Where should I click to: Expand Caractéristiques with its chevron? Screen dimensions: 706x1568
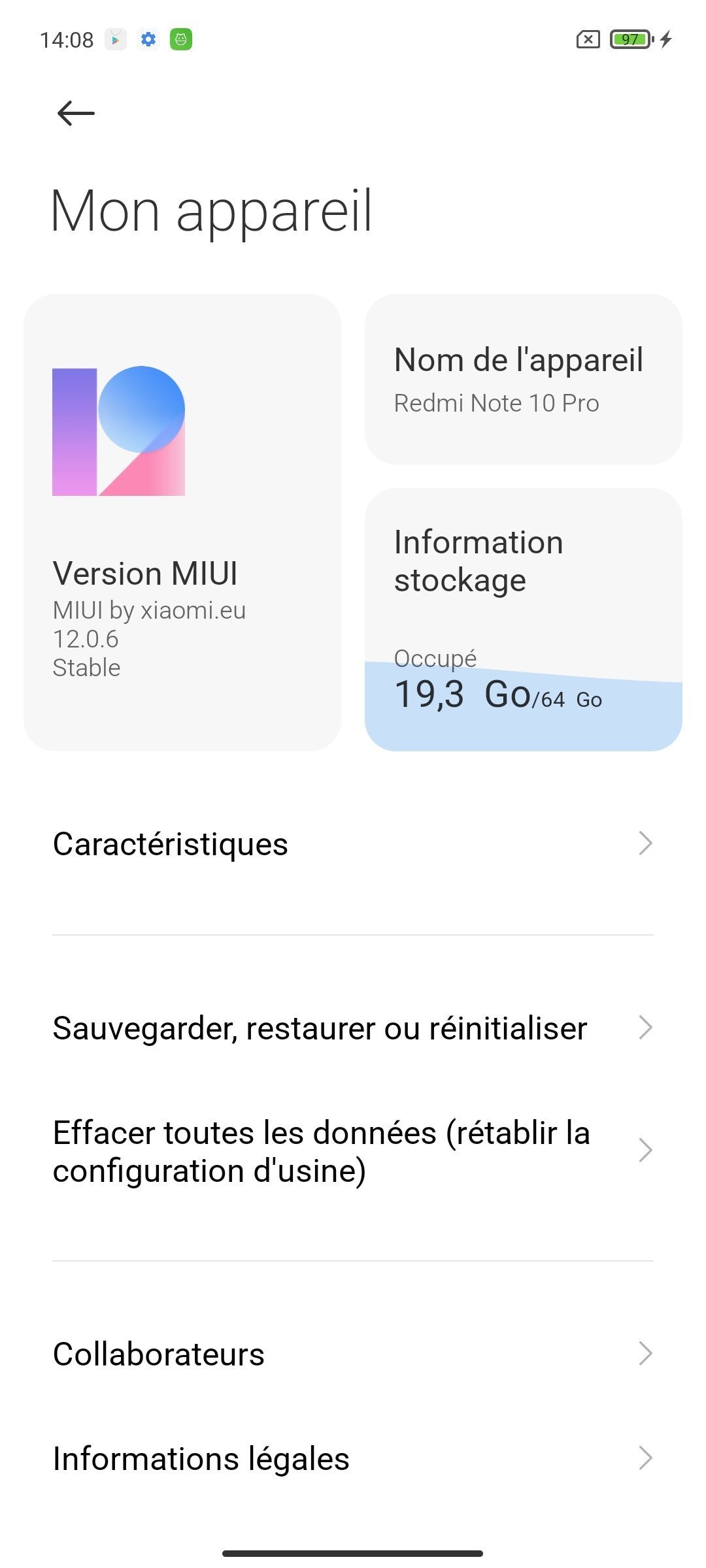(645, 843)
